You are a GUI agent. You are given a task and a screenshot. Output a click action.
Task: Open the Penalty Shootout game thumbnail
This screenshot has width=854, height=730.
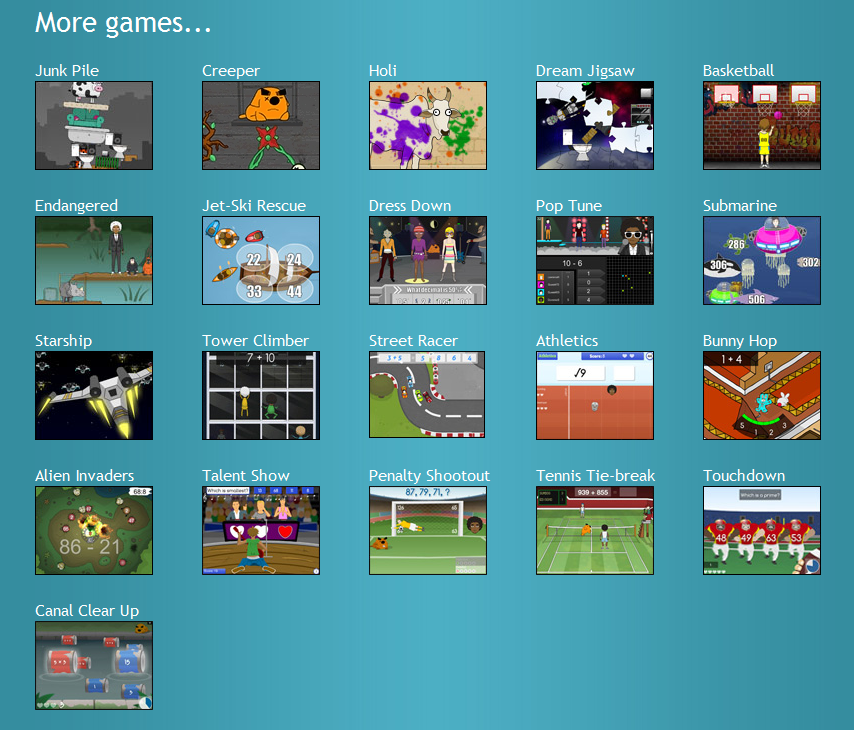tap(428, 531)
